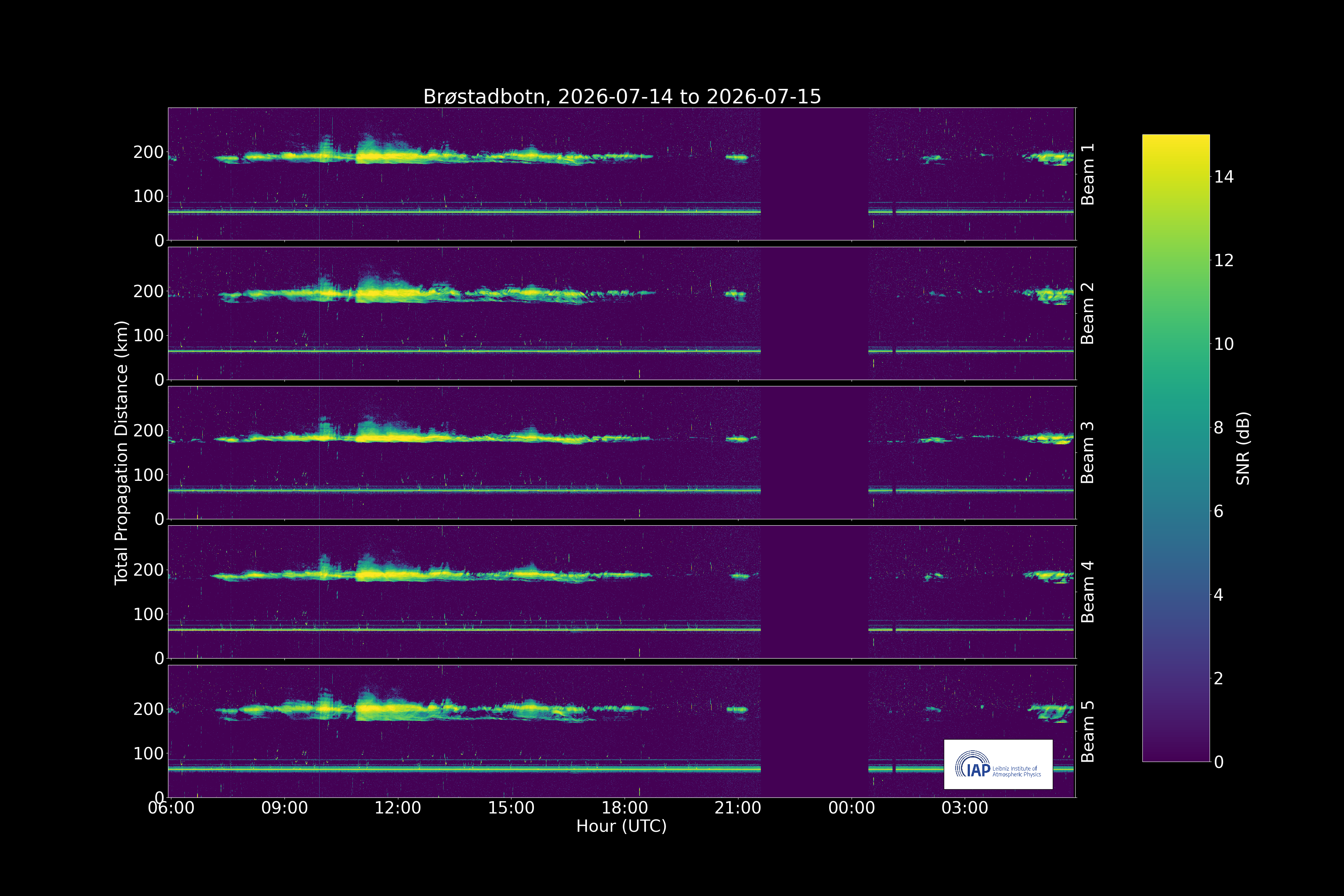1344x896 pixels.
Task: Select the Beam 4 panel label
Action: point(1088,591)
